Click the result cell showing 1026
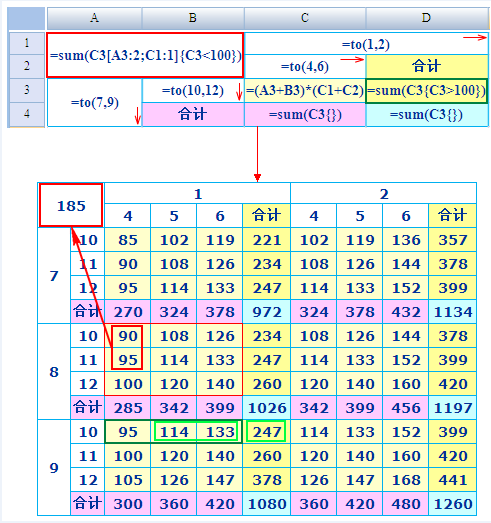Image resolution: width=491 pixels, height=523 pixels. [x=267, y=408]
